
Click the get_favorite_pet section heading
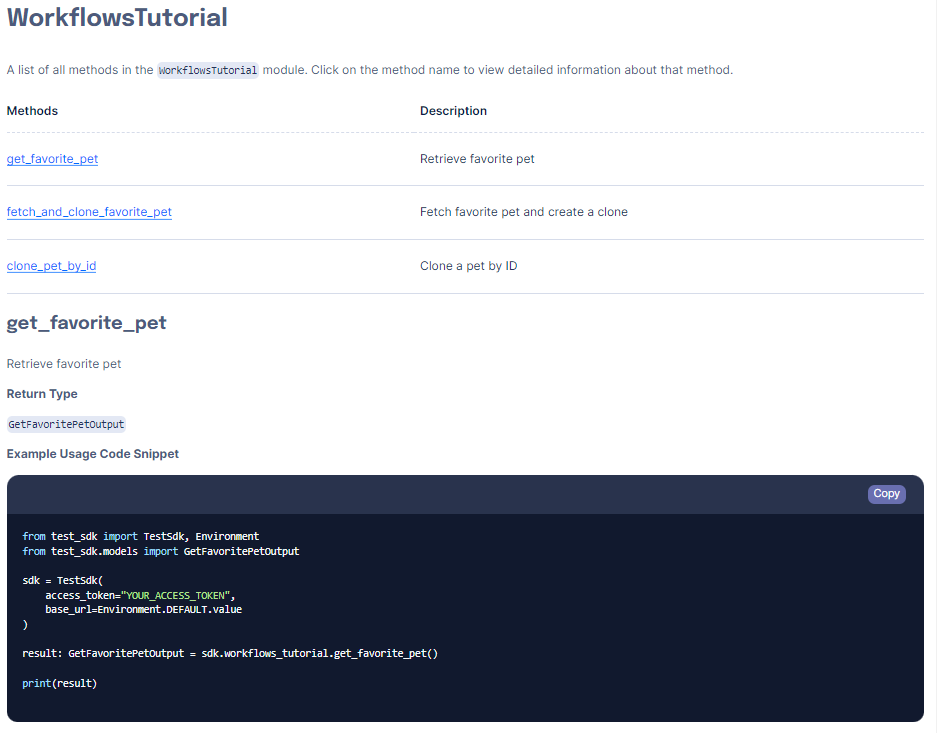(86, 322)
